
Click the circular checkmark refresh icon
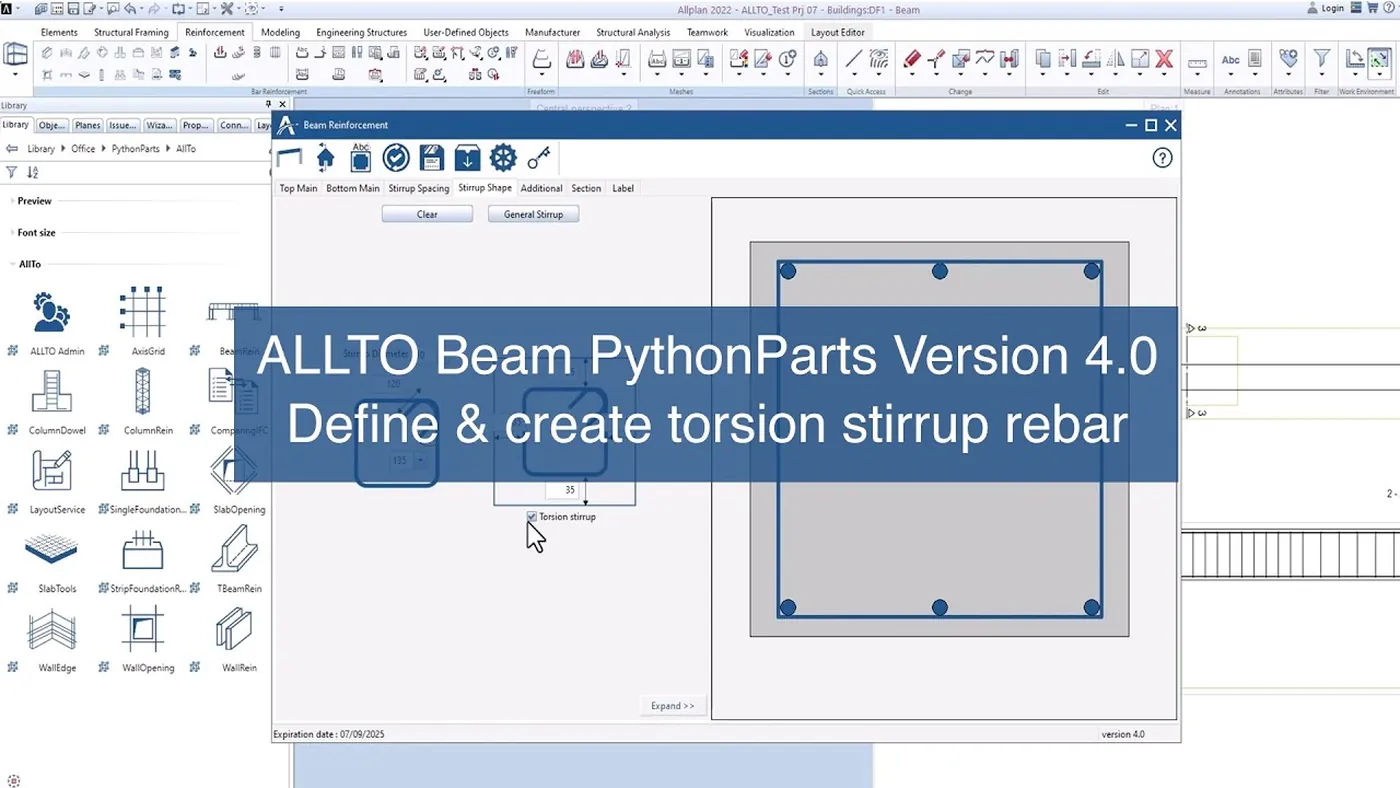tap(396, 158)
